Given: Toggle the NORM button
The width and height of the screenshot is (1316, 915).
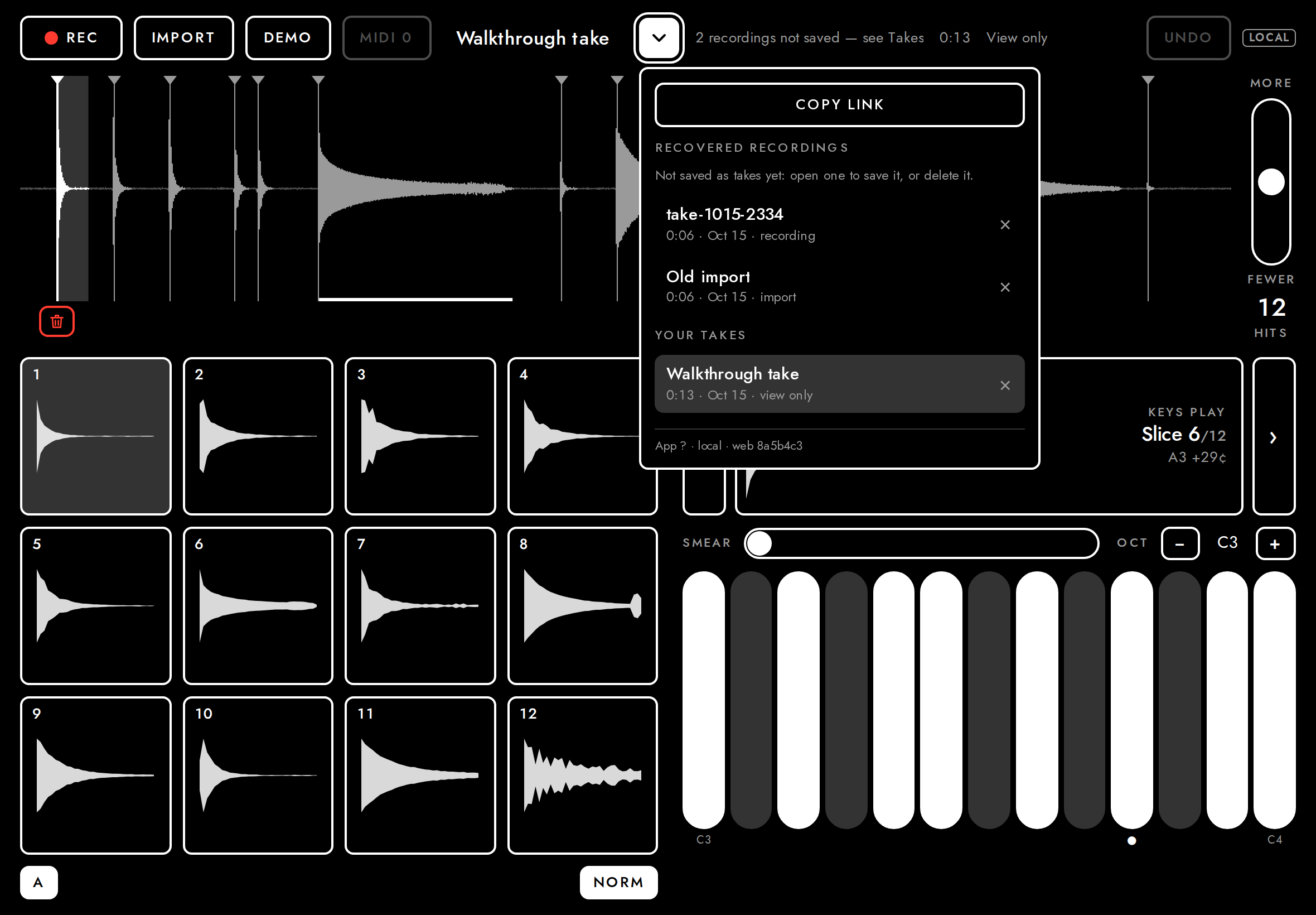Looking at the screenshot, I should click(619, 882).
